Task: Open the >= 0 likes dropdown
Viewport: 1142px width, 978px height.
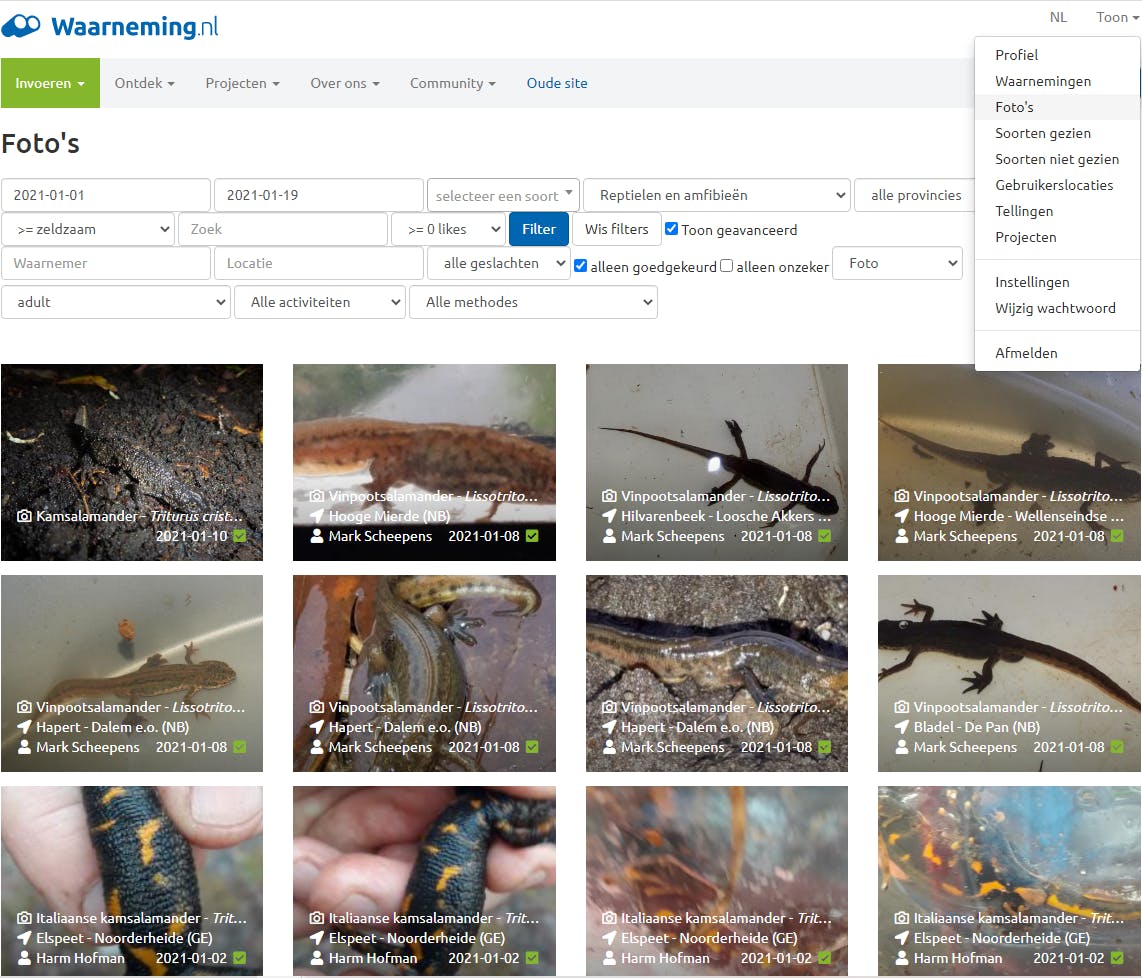Action: pyautogui.click(x=449, y=229)
